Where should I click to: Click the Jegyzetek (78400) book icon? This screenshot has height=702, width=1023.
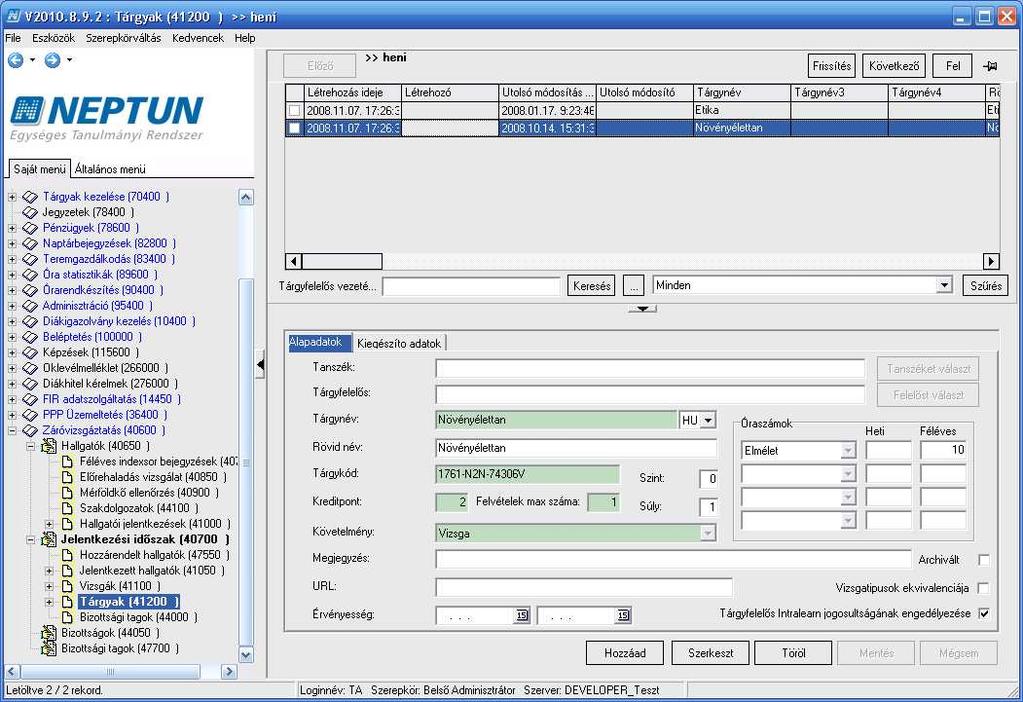point(30,212)
